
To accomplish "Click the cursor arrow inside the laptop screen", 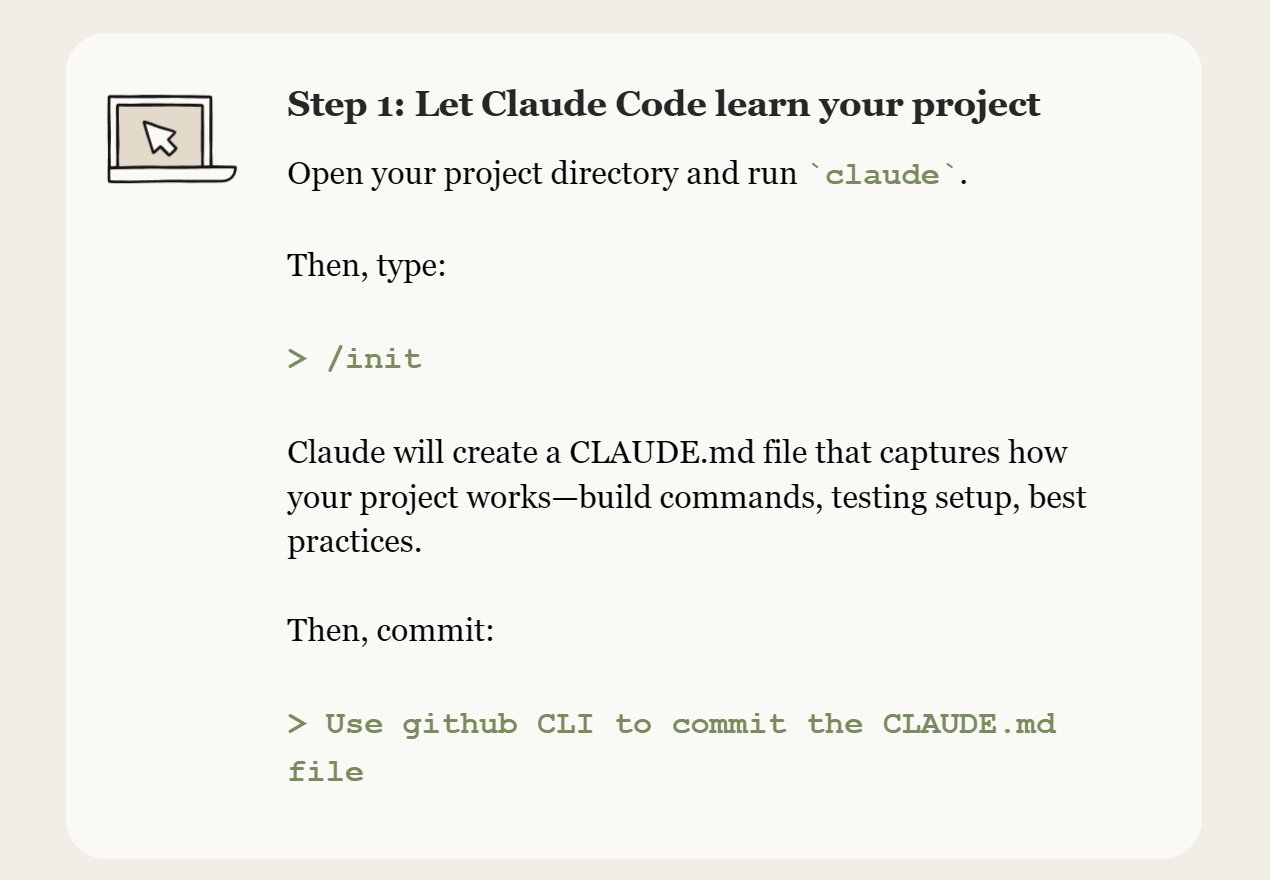I will [160, 137].
